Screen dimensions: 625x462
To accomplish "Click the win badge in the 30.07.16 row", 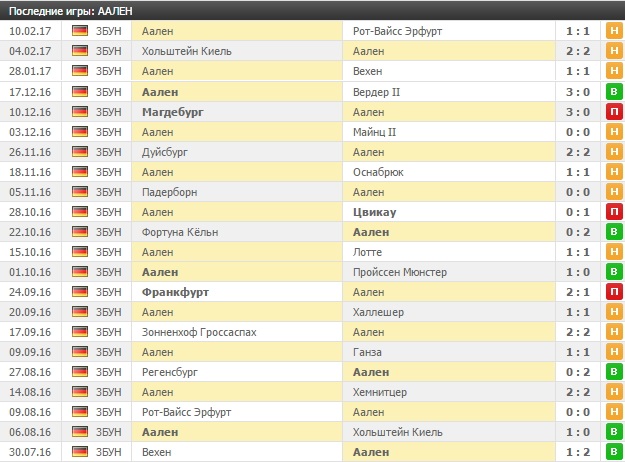I will coord(614,452).
